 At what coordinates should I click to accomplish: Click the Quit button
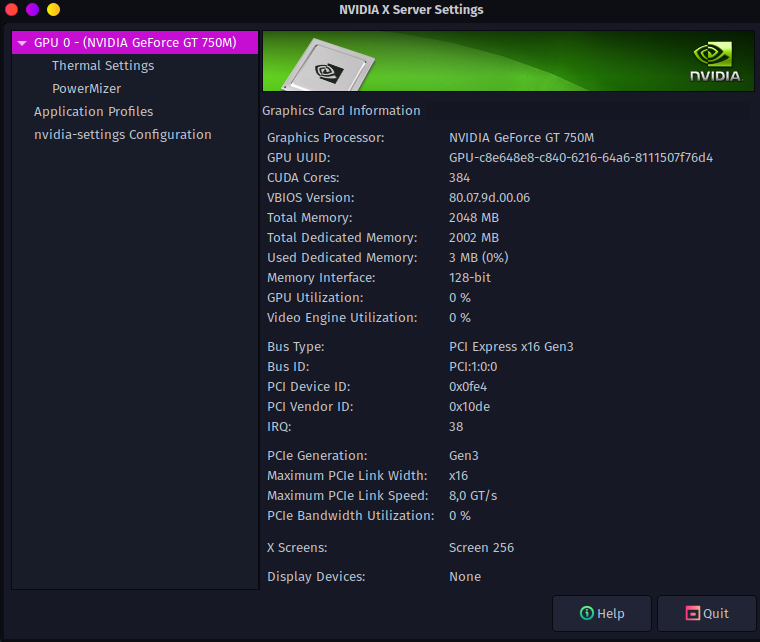tap(707, 613)
